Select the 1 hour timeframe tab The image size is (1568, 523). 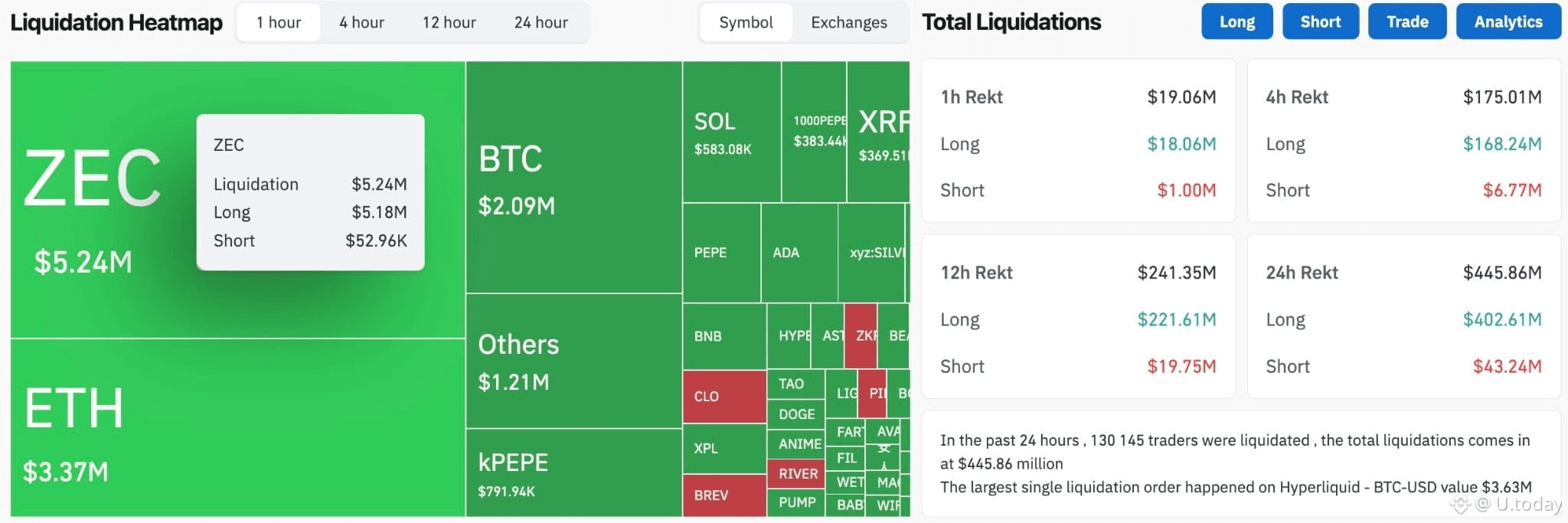point(279,23)
